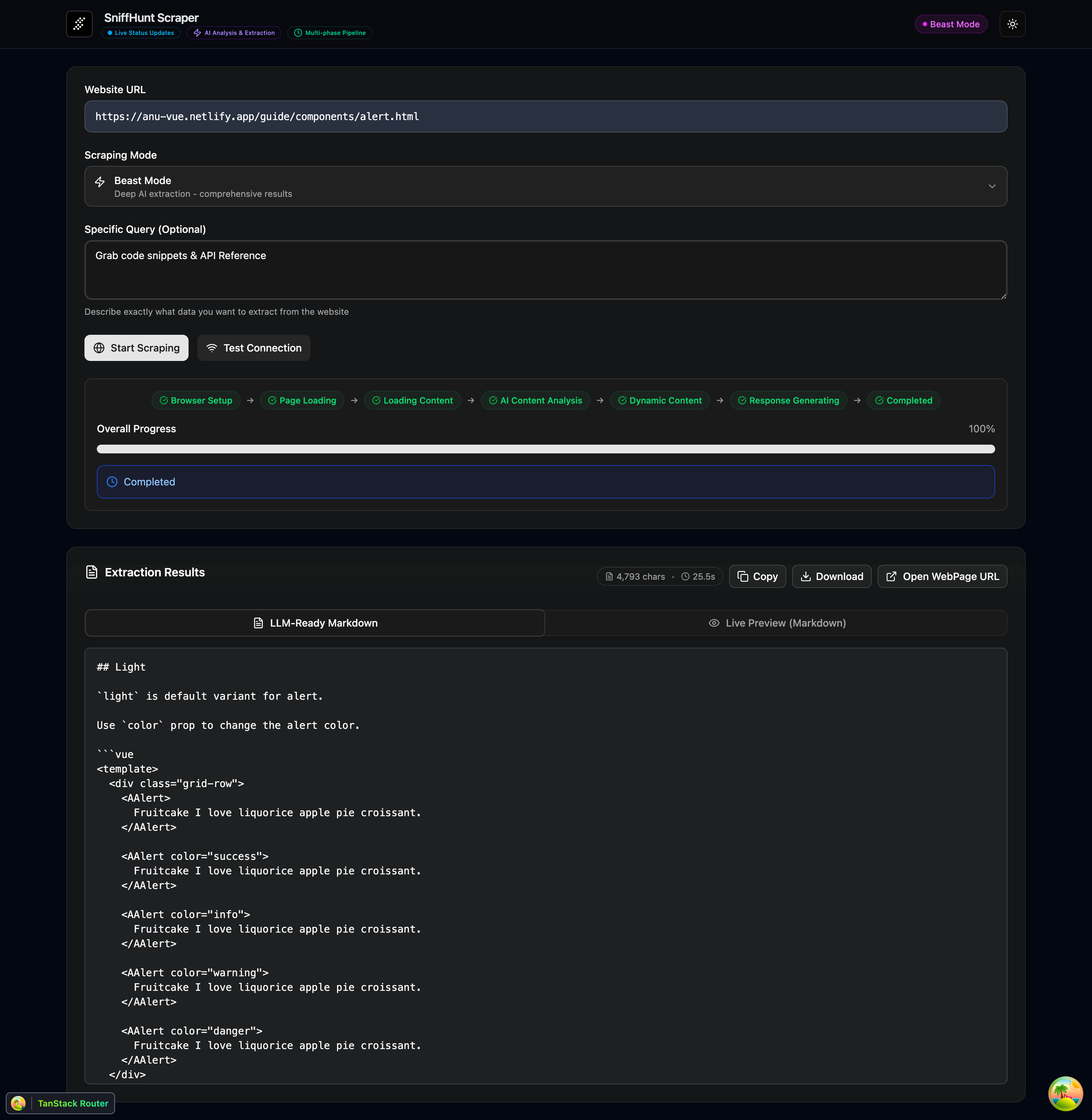The width and height of the screenshot is (1092, 1120).
Task: Click the '<AAlert color="success">' code line
Action: (195, 856)
